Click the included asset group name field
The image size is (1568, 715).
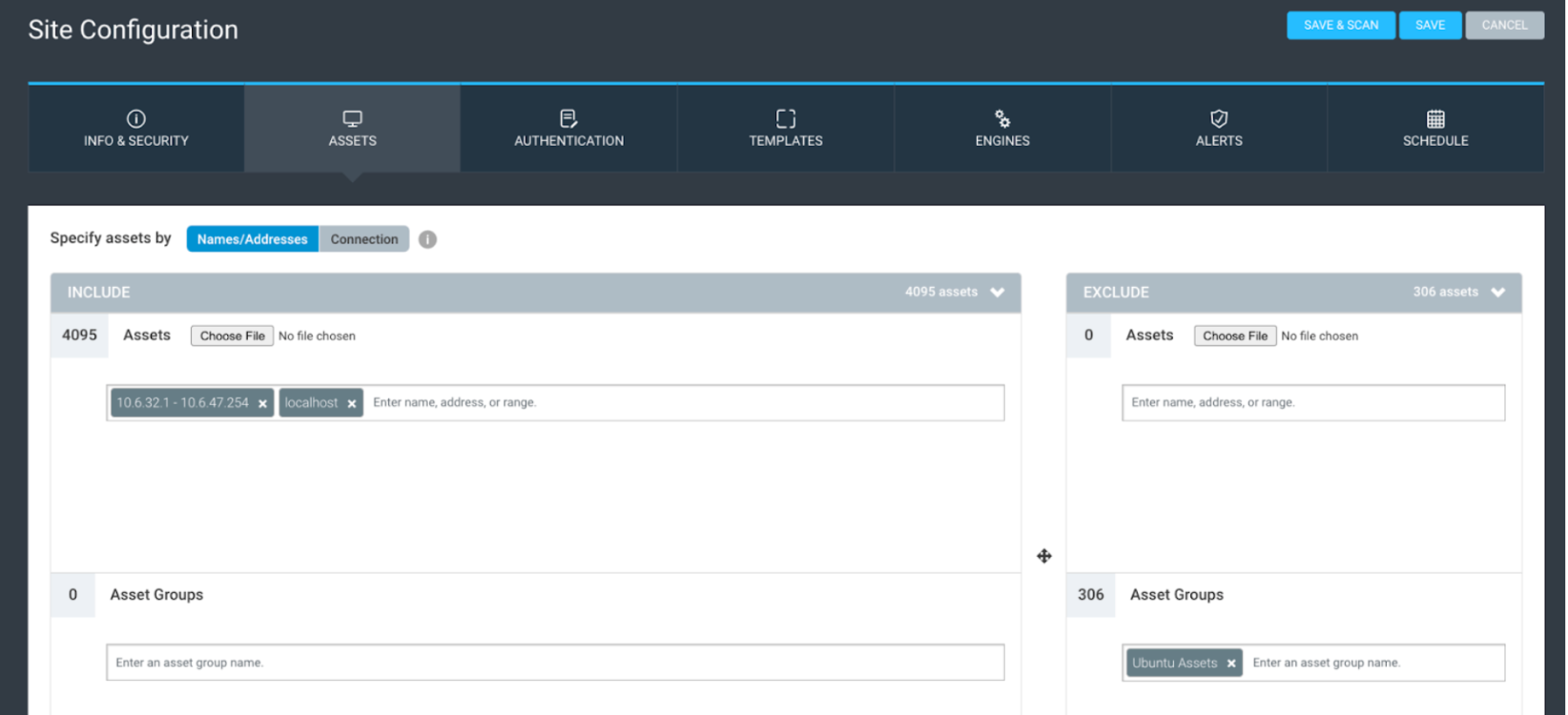tap(554, 663)
